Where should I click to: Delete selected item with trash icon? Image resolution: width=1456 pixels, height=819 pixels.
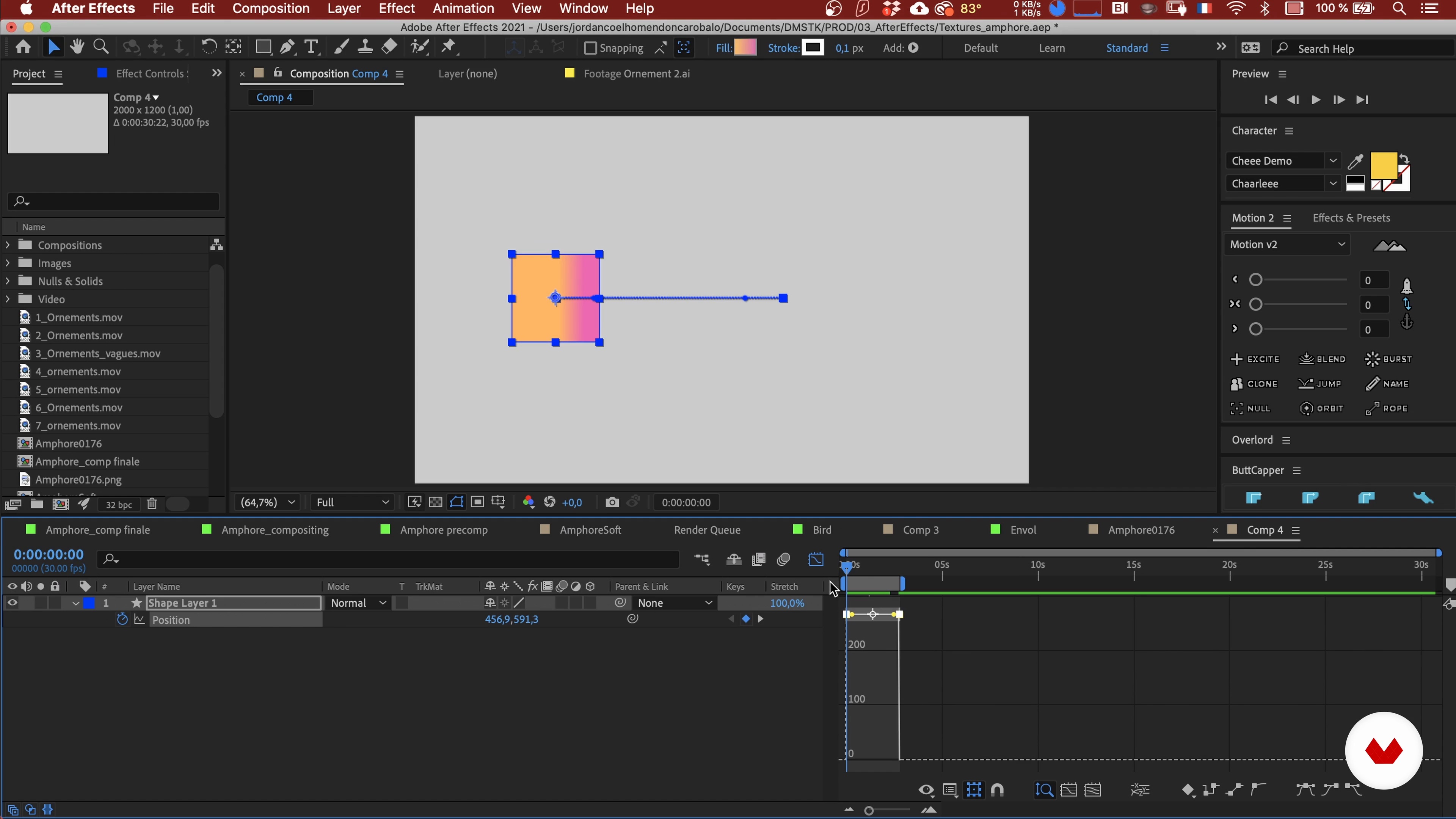(x=152, y=504)
